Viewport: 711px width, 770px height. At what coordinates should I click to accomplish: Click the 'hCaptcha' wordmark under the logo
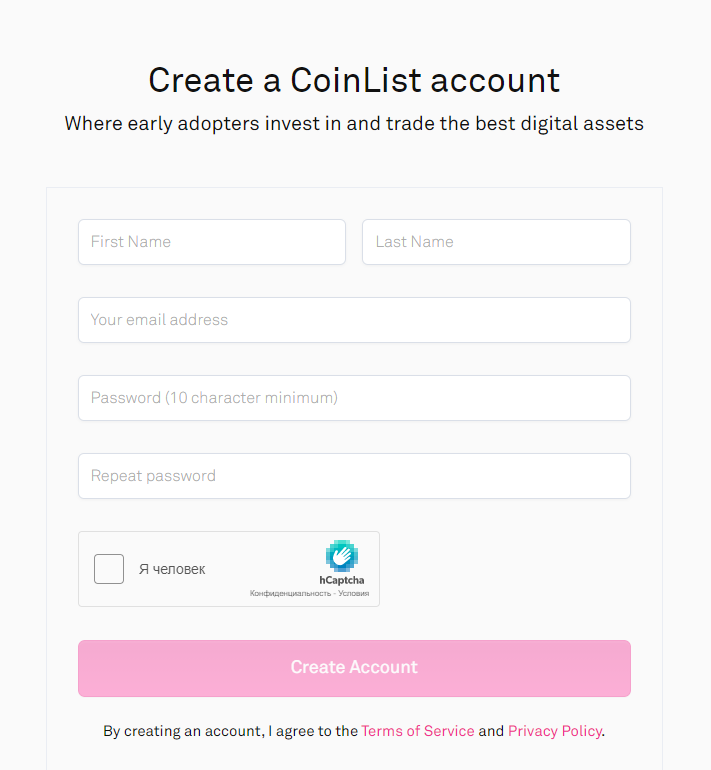pos(342,580)
